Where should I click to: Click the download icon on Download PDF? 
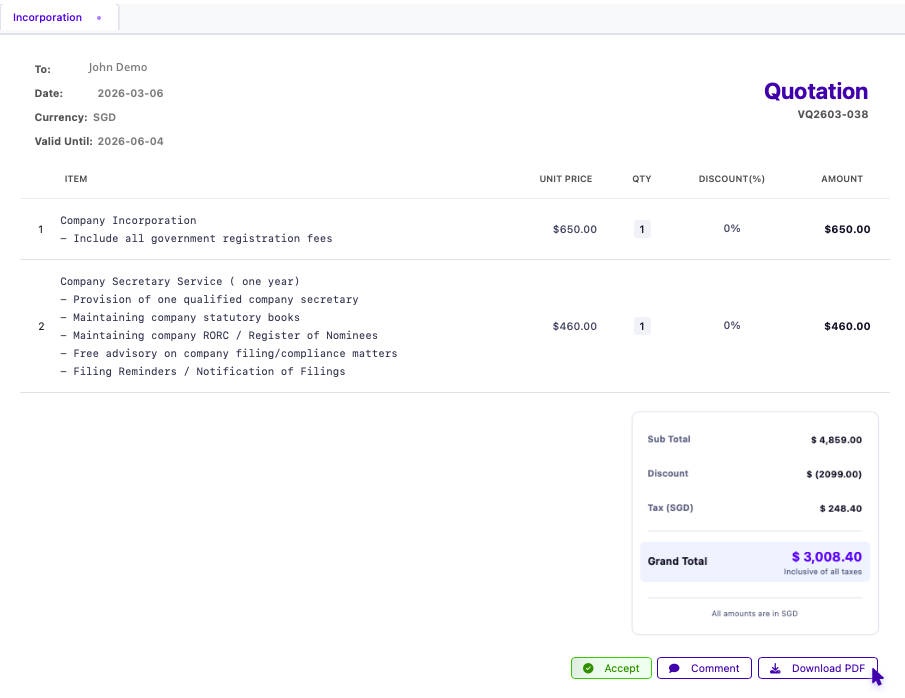[x=774, y=668]
